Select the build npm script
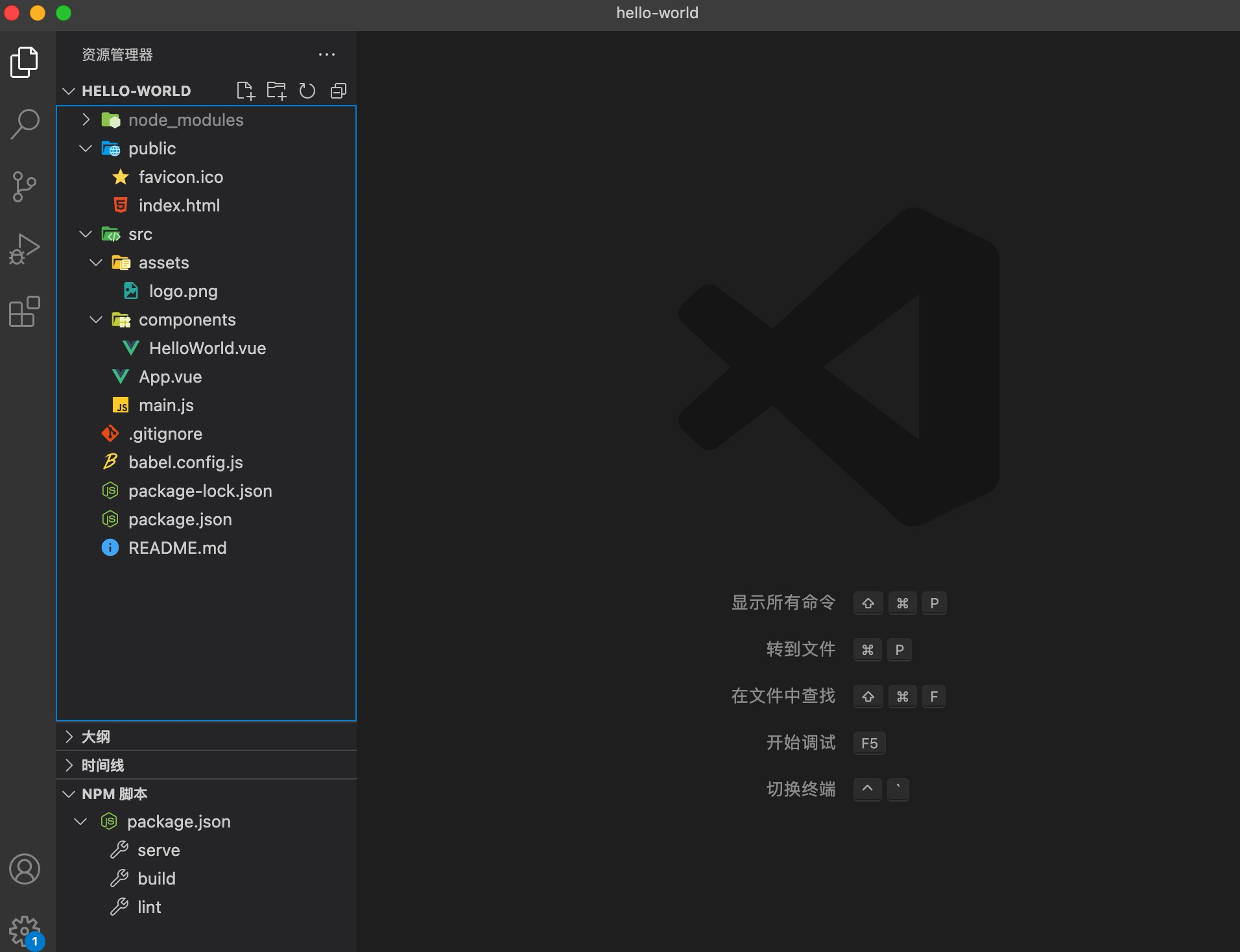The width and height of the screenshot is (1240, 952). [156, 878]
